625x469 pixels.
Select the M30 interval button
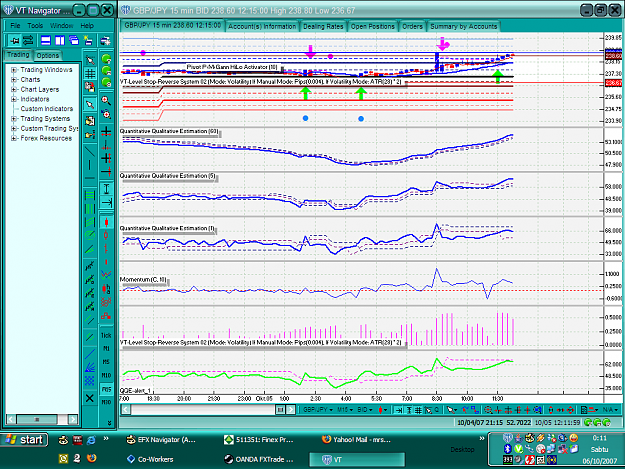tap(106, 402)
